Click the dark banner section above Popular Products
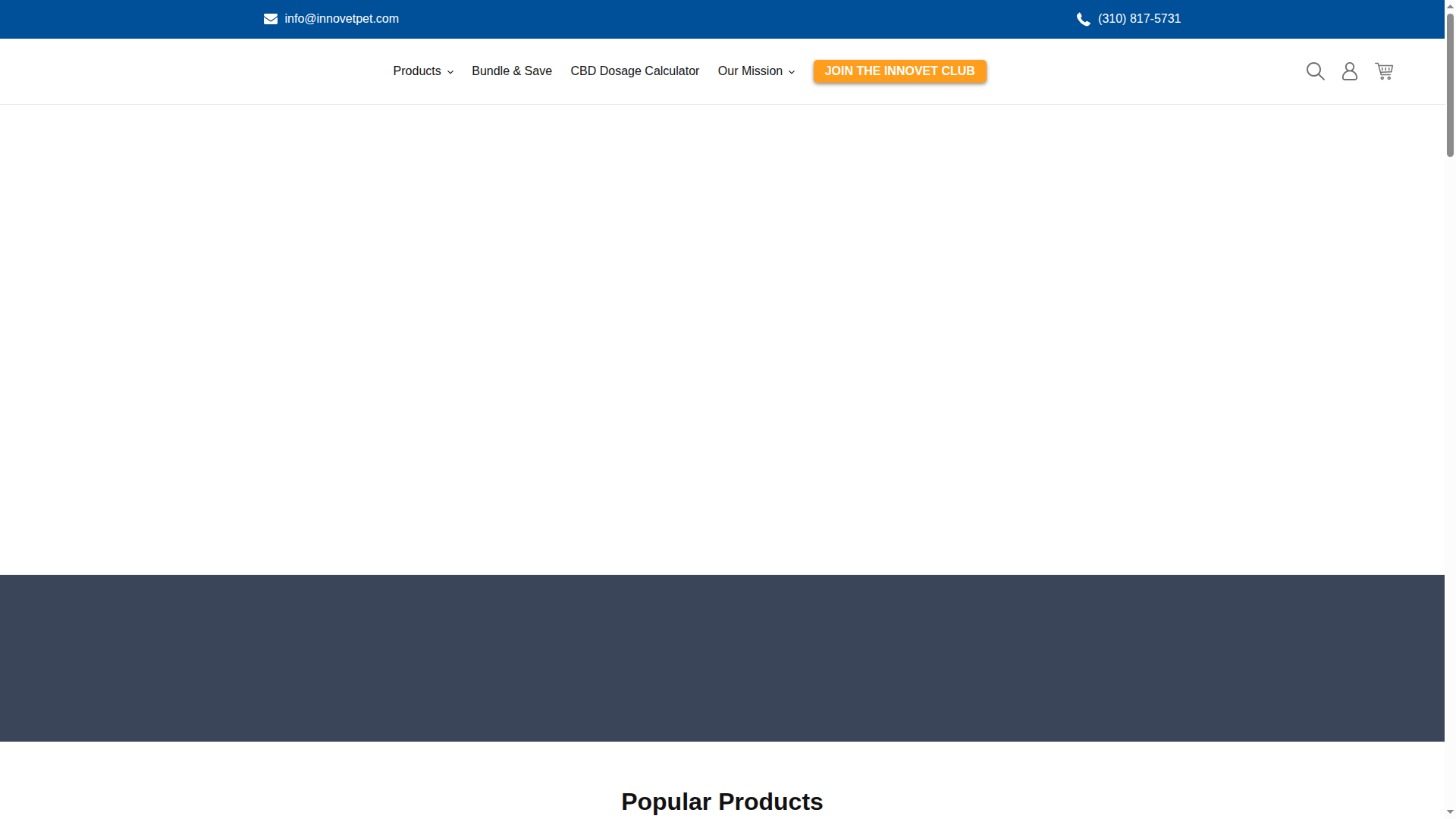 (721, 657)
